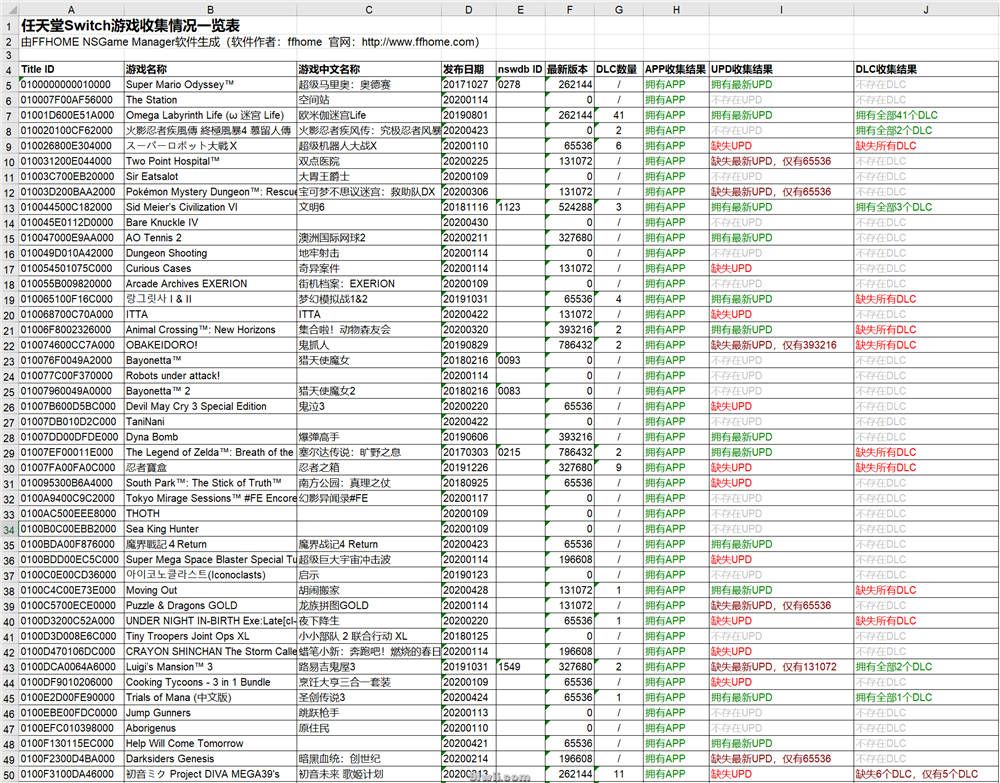Screen dimensions: 1000x783
Task: Click the TaniNani game name cell
Action: pyautogui.click(x=210, y=421)
